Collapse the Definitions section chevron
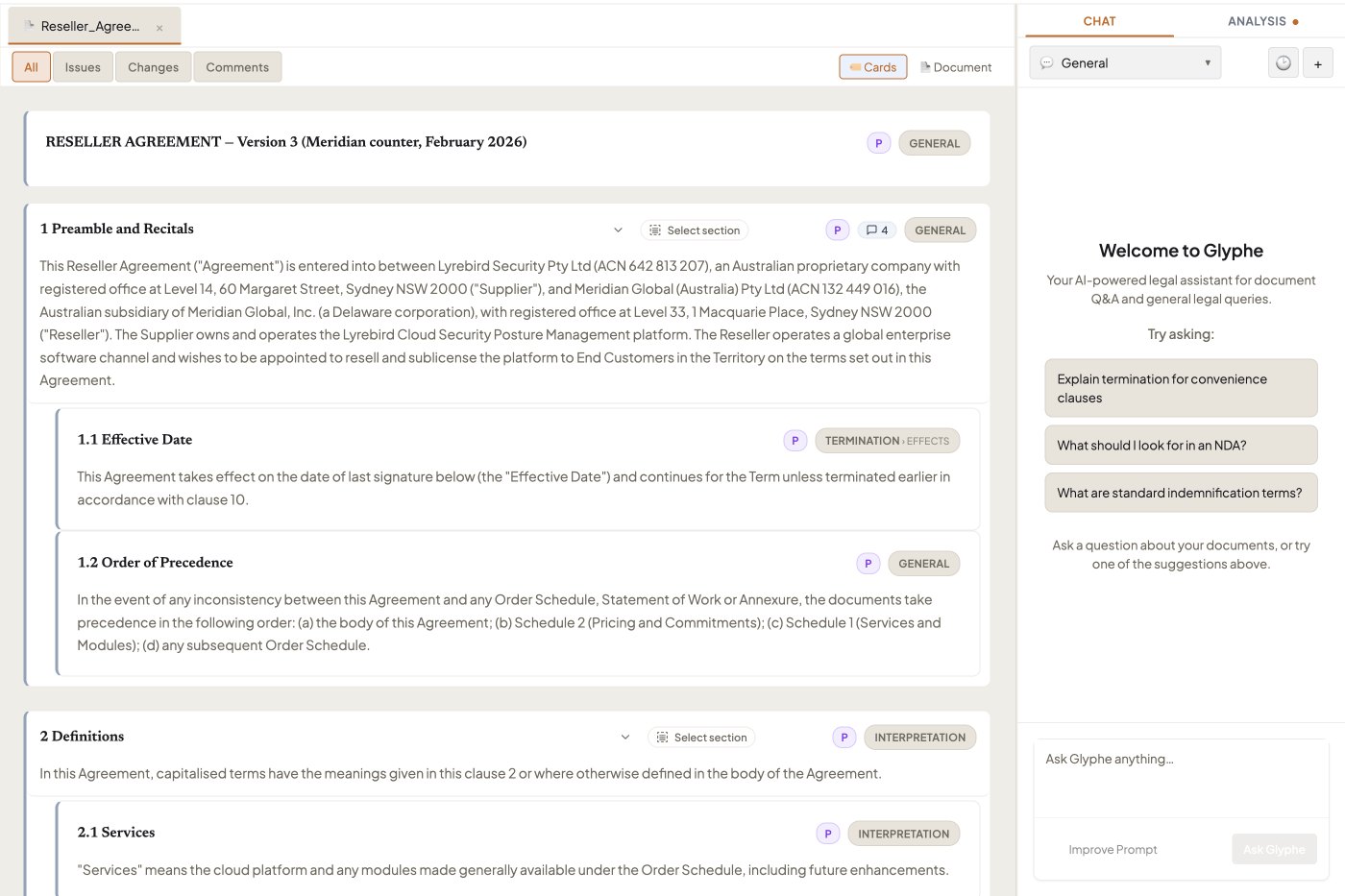 [625, 738]
